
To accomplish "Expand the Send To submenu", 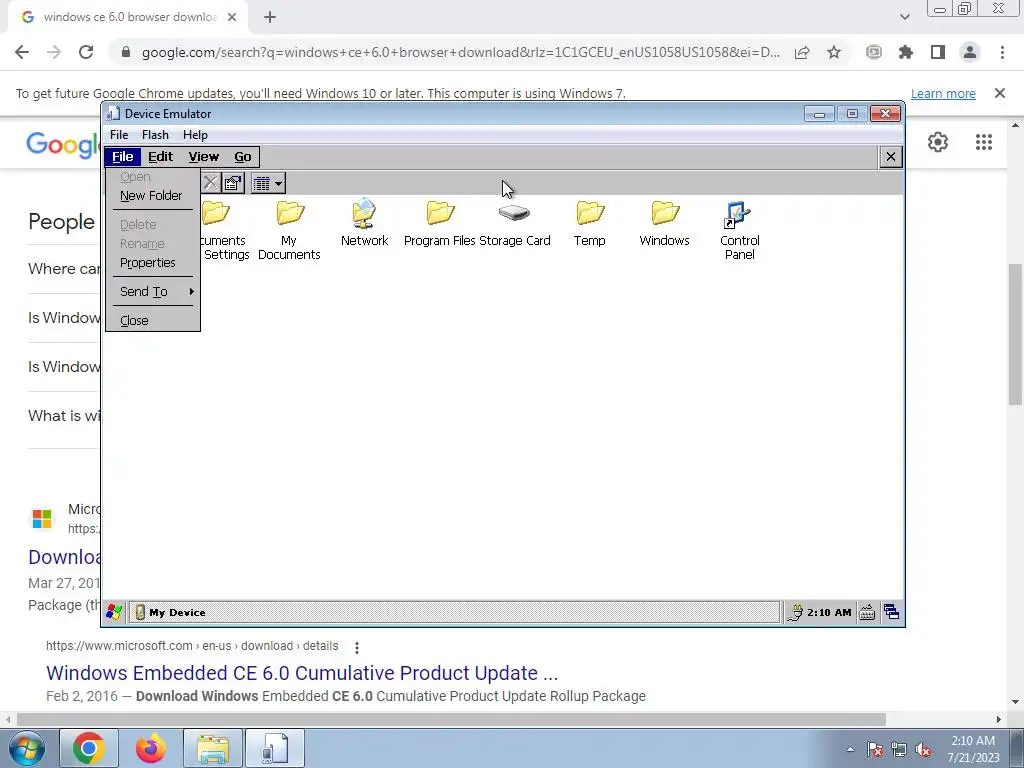I will [x=152, y=291].
